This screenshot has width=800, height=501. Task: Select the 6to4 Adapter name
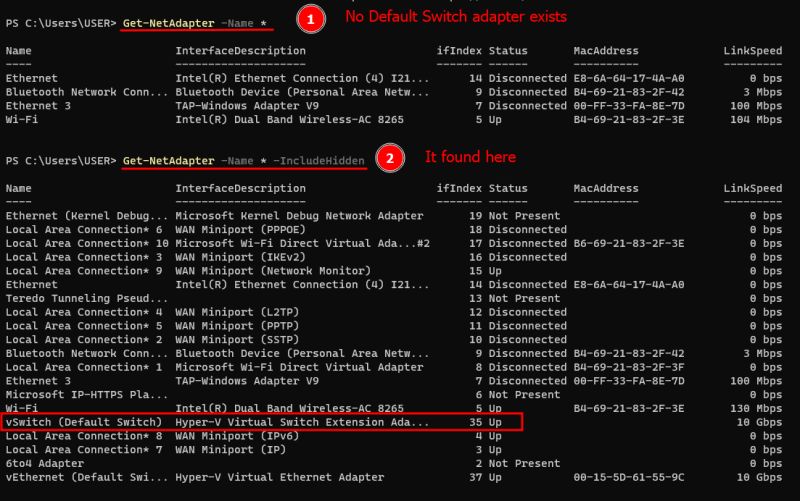[x=45, y=464]
